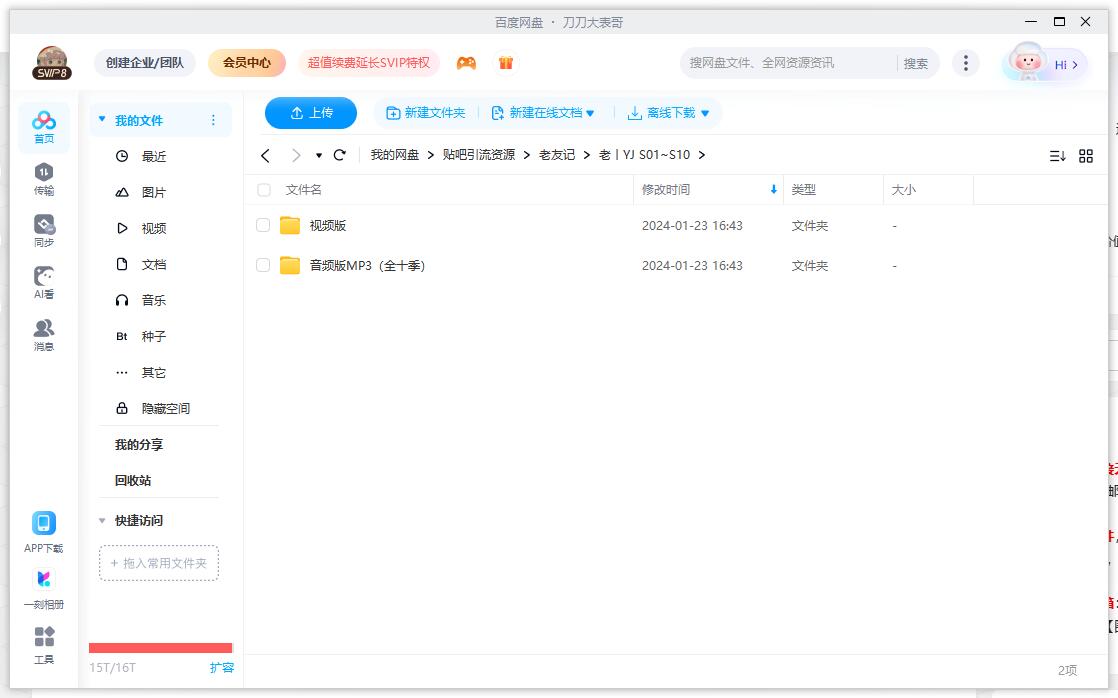Tick the checkbox for 音频版MP3 (全十季)

[x=263, y=265]
